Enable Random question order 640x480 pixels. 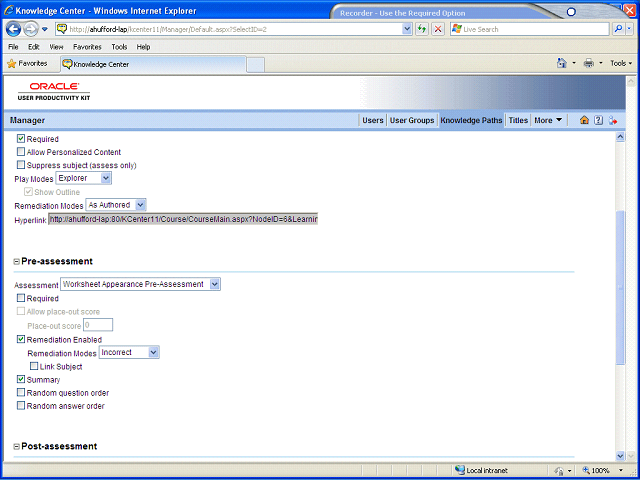point(21,392)
